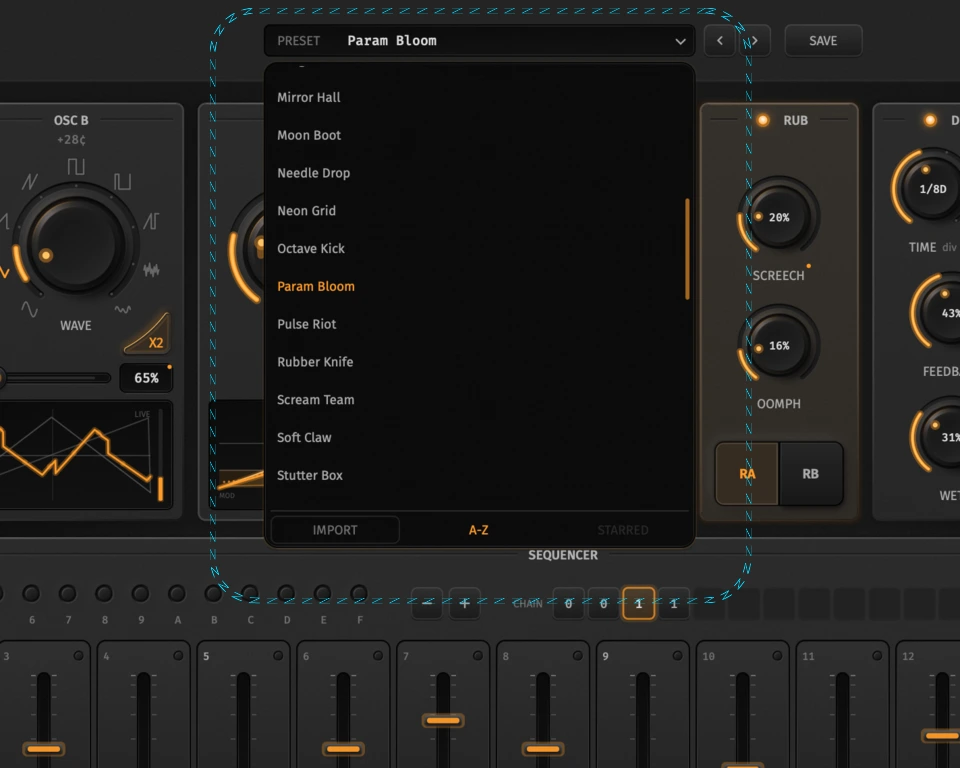Click the sequencer plus button
Image resolution: width=960 pixels, height=768 pixels.
465,603
